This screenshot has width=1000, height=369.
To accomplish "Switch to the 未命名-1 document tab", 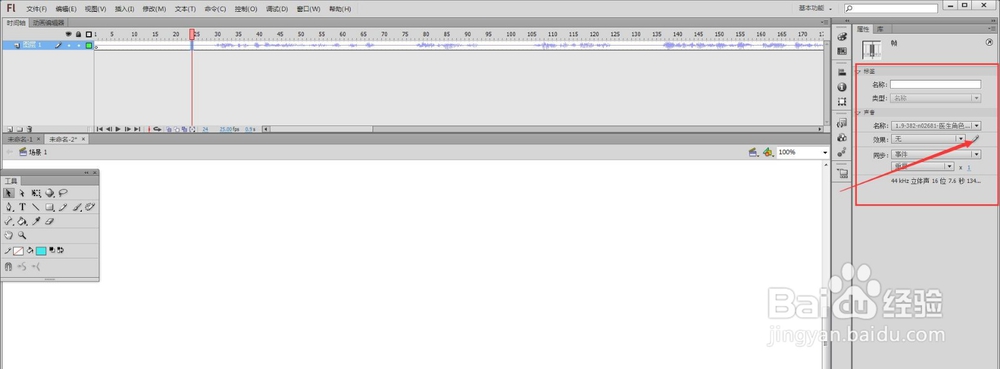I will [20, 139].
